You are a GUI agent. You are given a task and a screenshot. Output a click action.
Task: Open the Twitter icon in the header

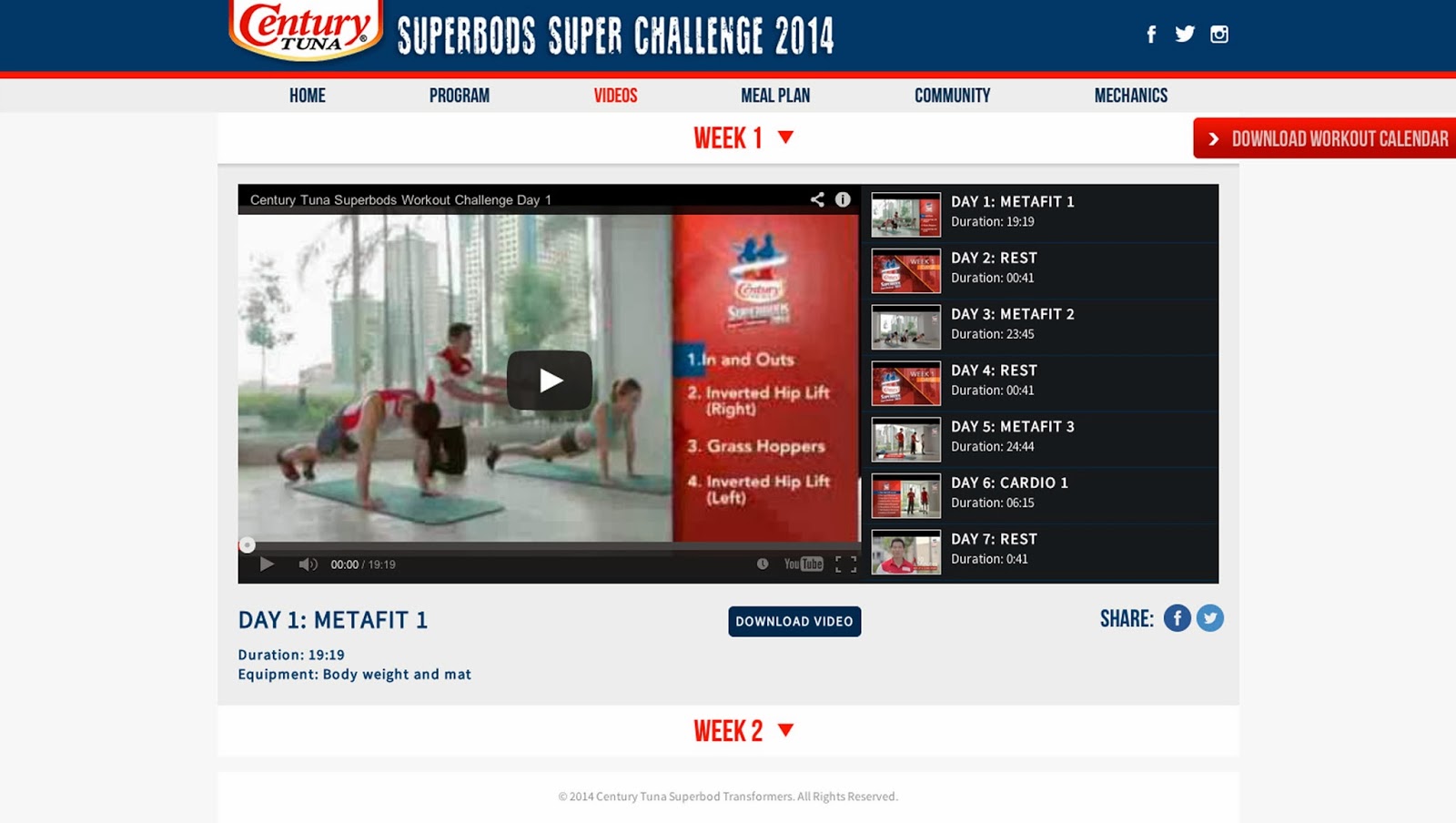tap(1185, 34)
